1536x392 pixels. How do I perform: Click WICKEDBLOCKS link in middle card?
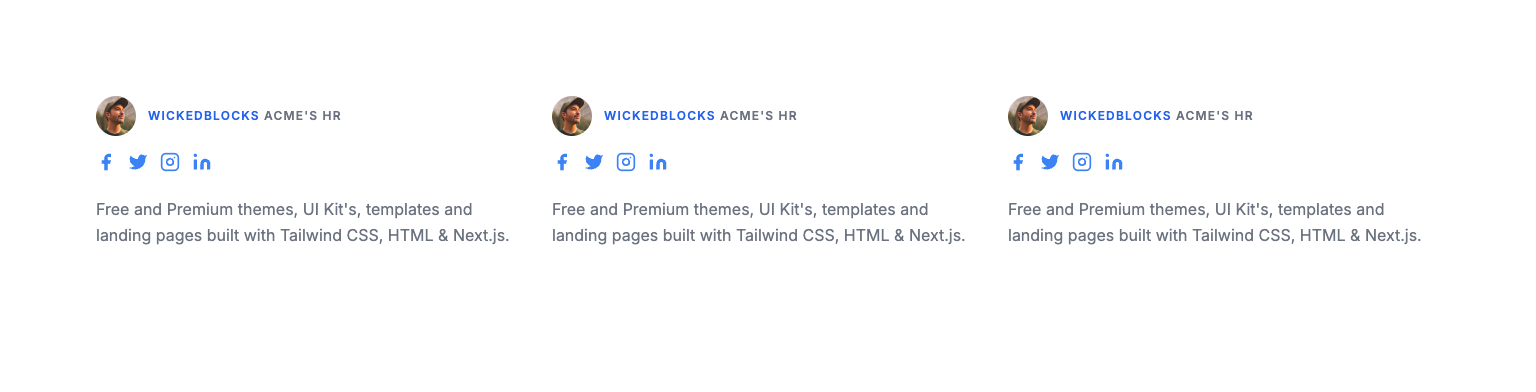(x=660, y=116)
